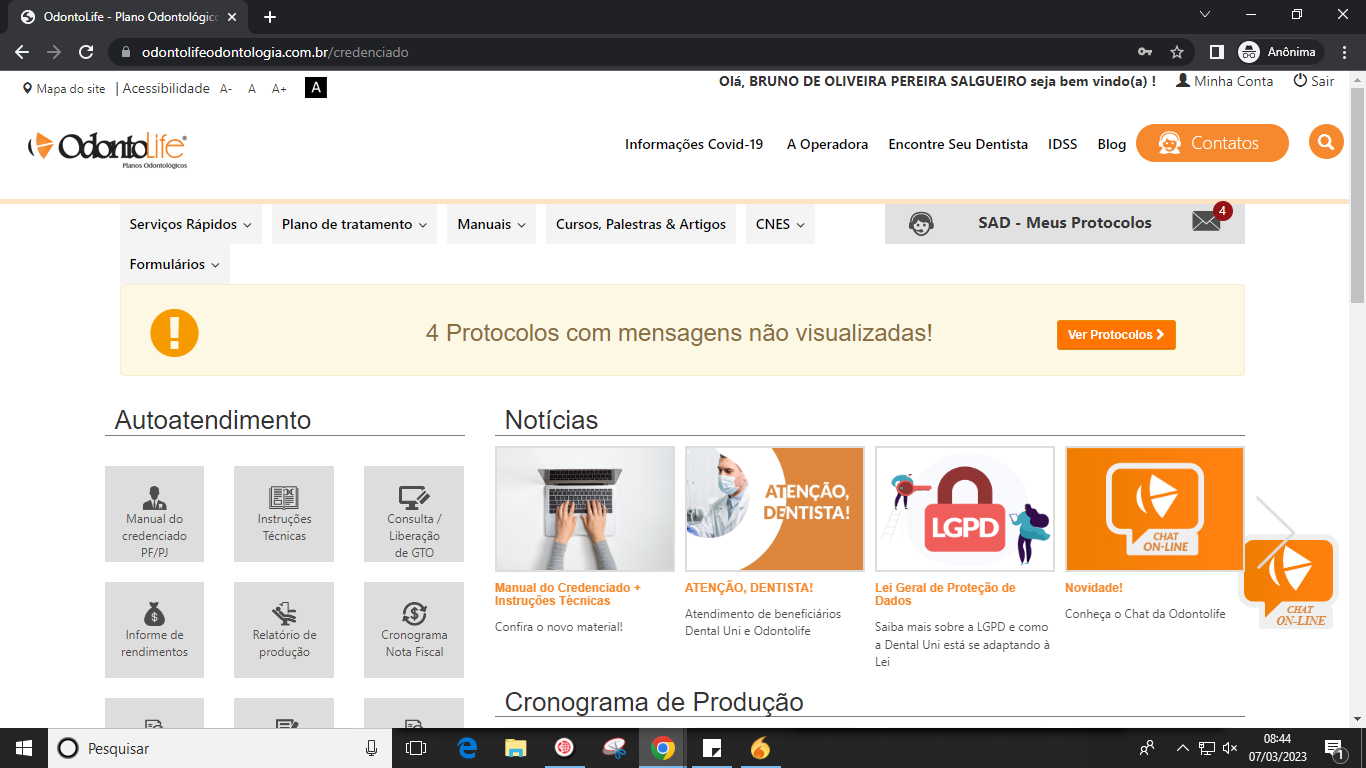Open Manual do credenciado PF/PJ tile
The image size is (1366, 768).
(x=154, y=514)
